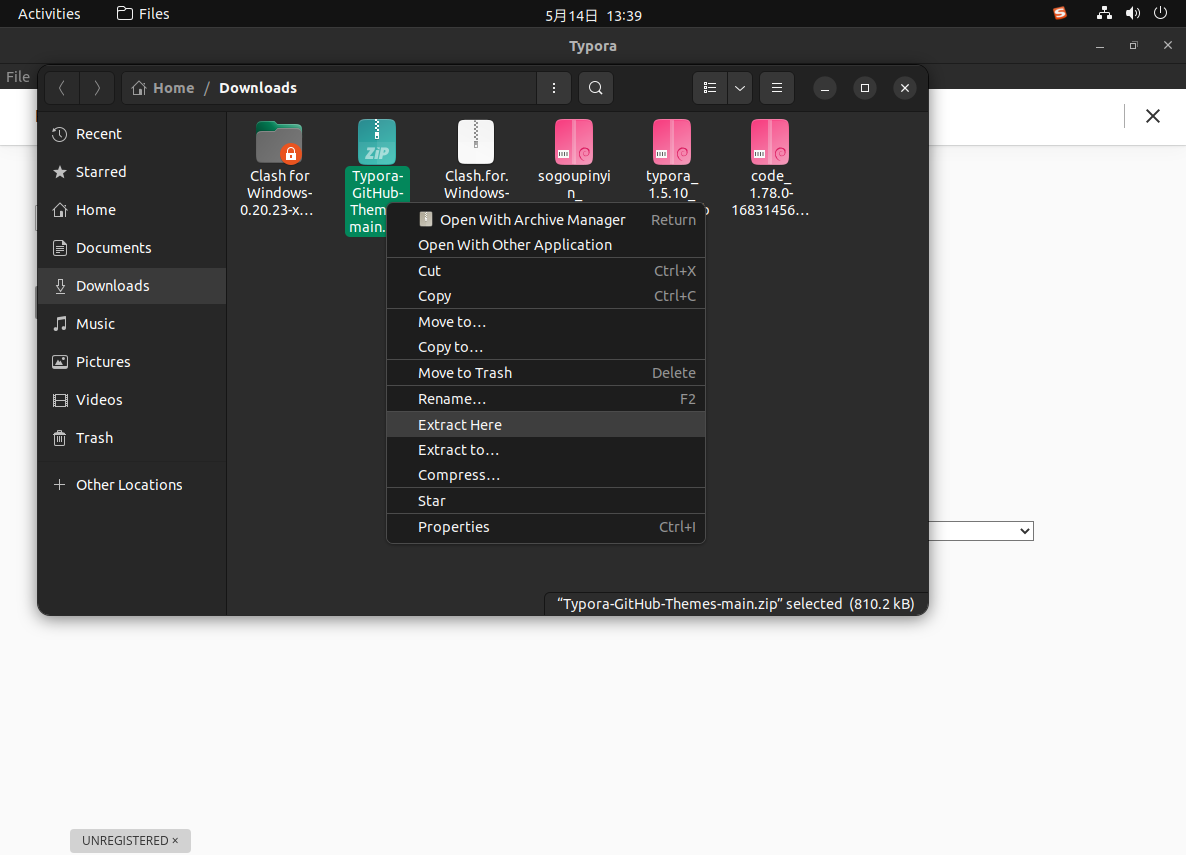Image resolution: width=1186 pixels, height=855 pixels.
Task: Open the power menu tray icon
Action: [x=1160, y=13]
